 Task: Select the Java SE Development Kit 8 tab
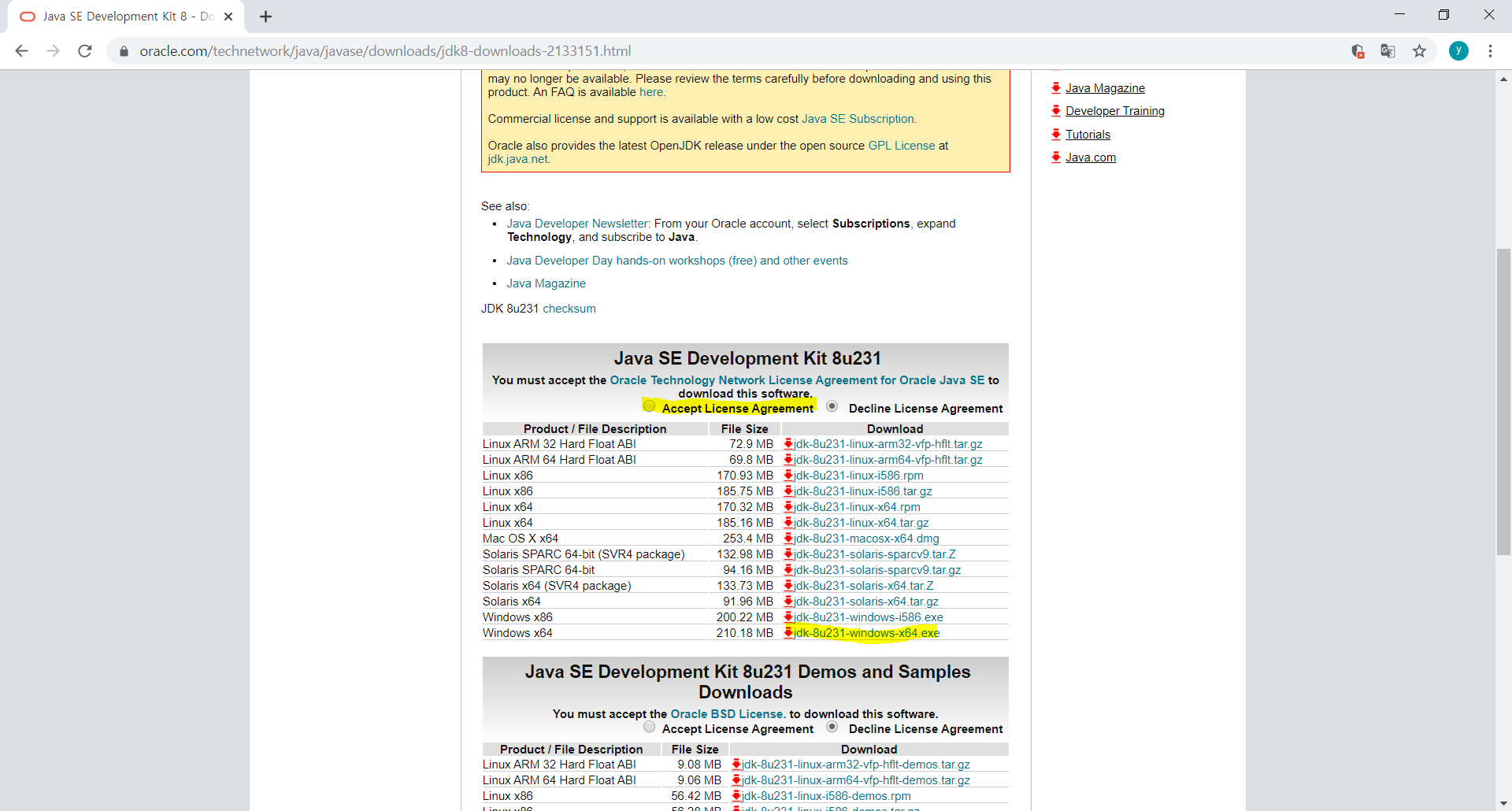pyautogui.click(x=126, y=17)
